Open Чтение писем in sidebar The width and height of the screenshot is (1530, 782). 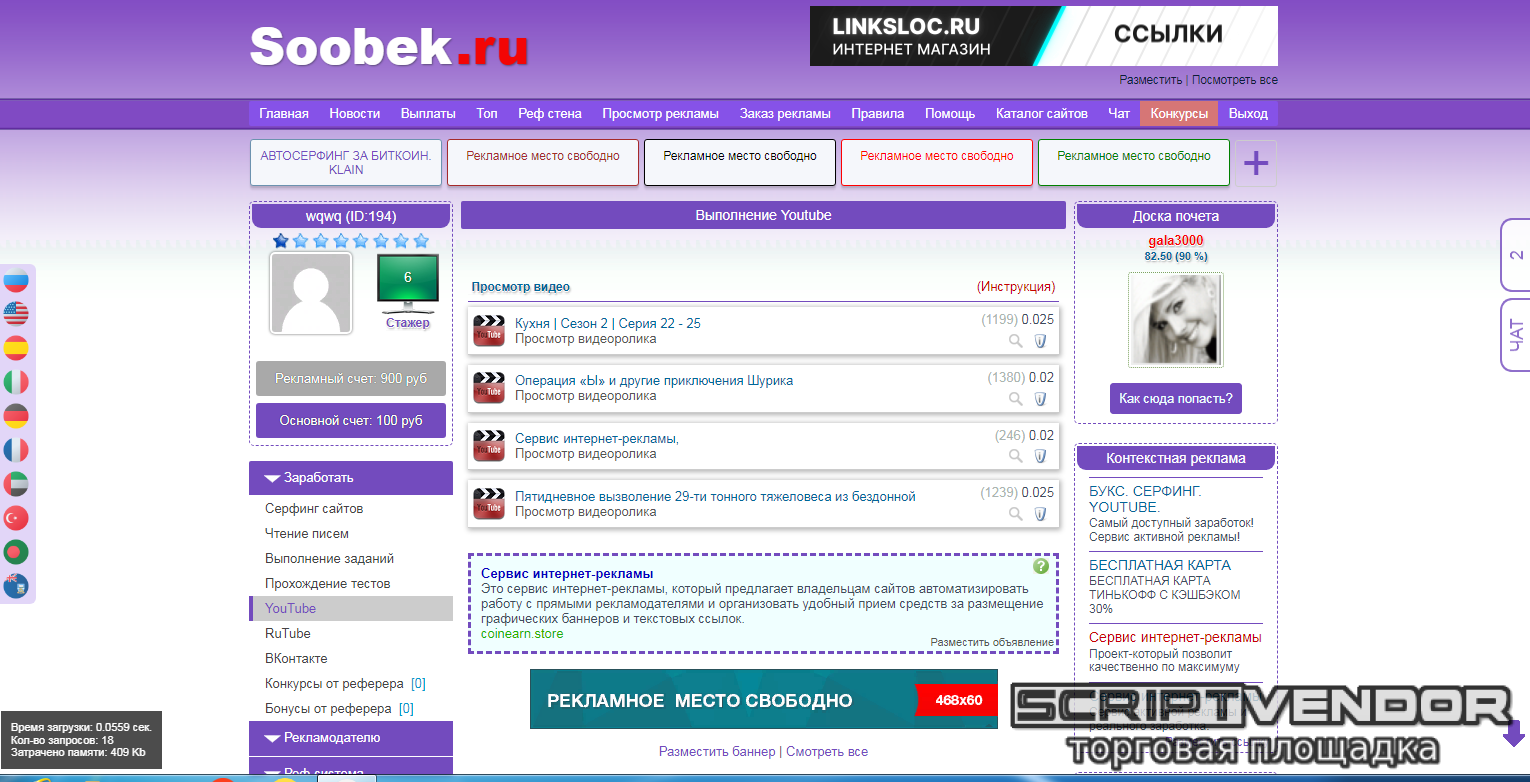click(x=307, y=533)
